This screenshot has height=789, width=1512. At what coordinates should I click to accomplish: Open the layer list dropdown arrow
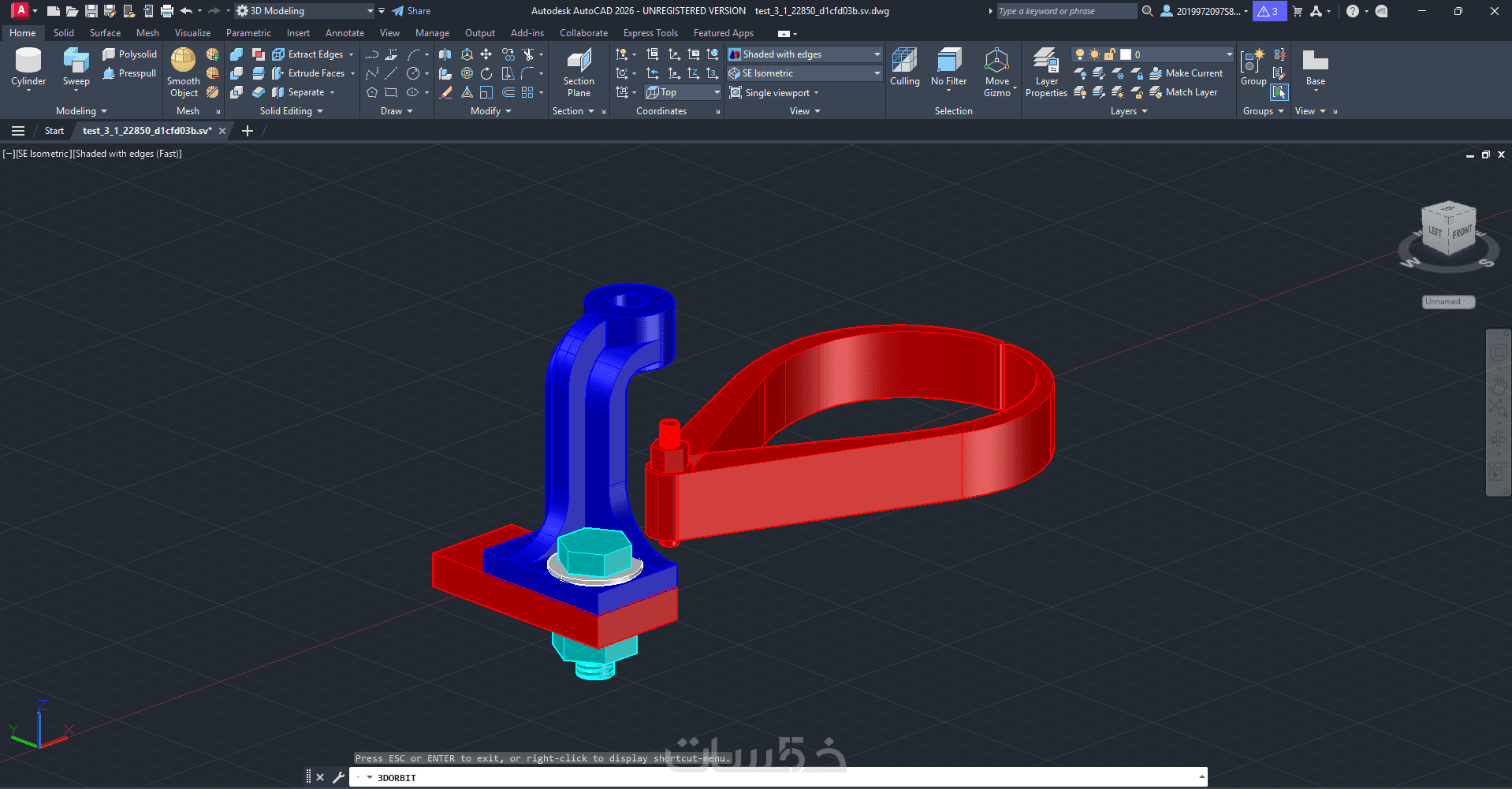[x=1228, y=54]
